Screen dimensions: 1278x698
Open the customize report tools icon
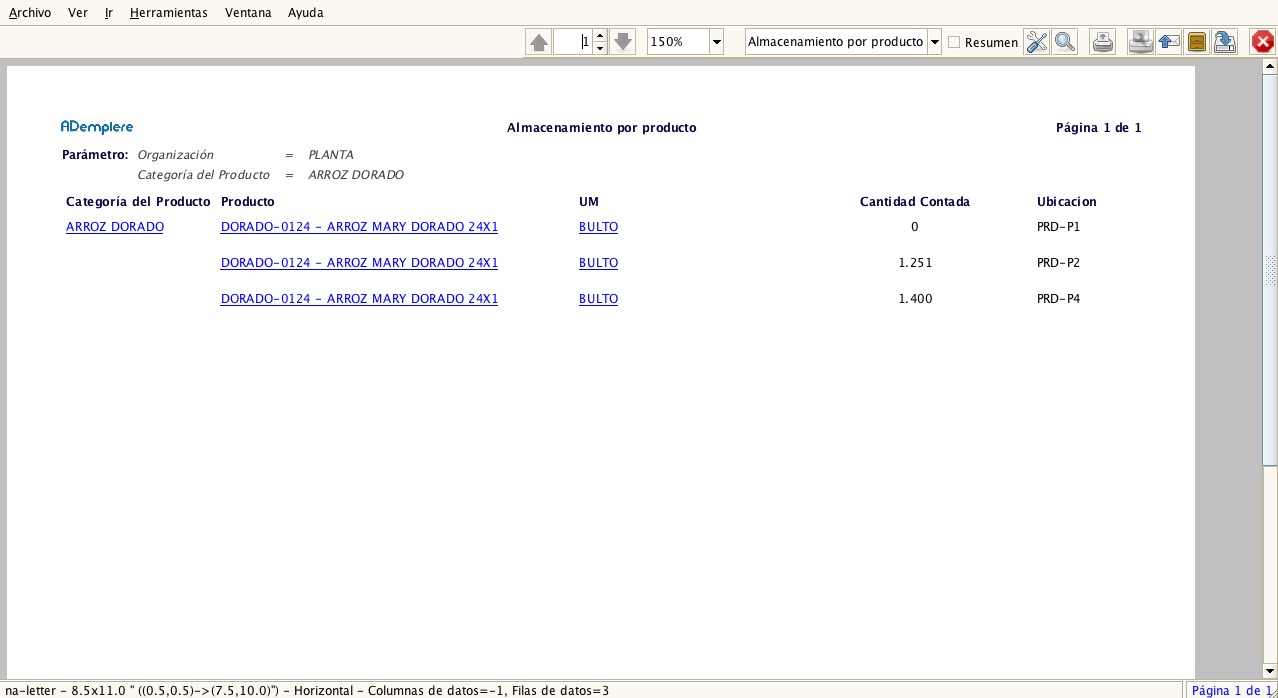tap(1037, 42)
